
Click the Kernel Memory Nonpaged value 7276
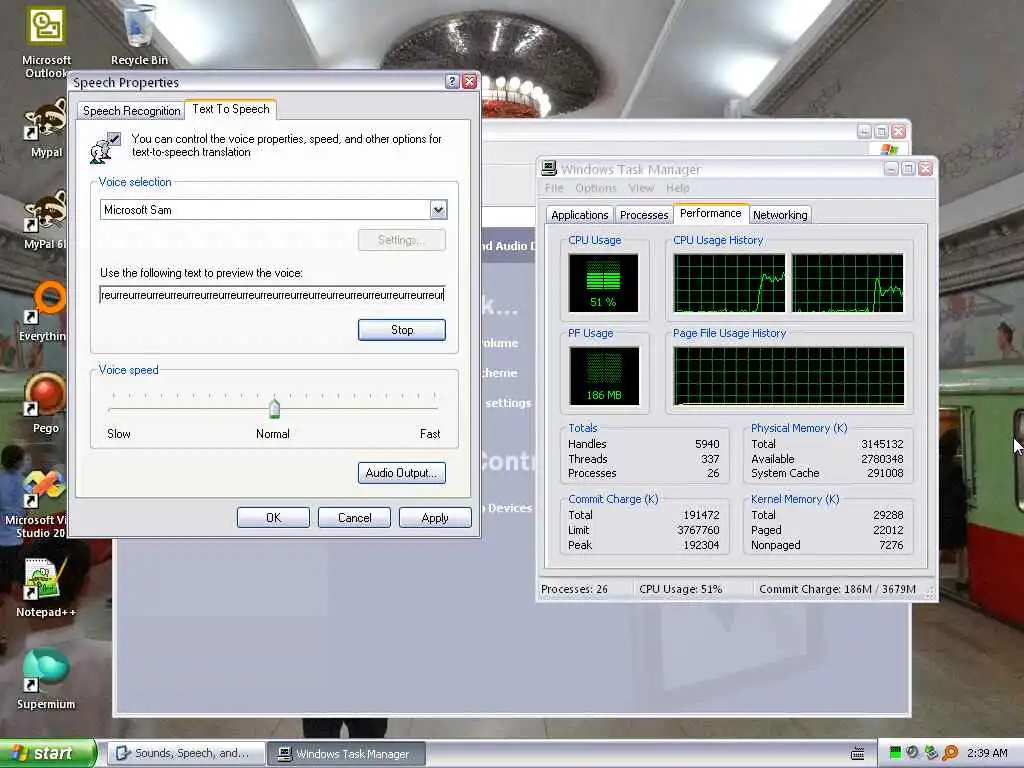[x=891, y=545]
